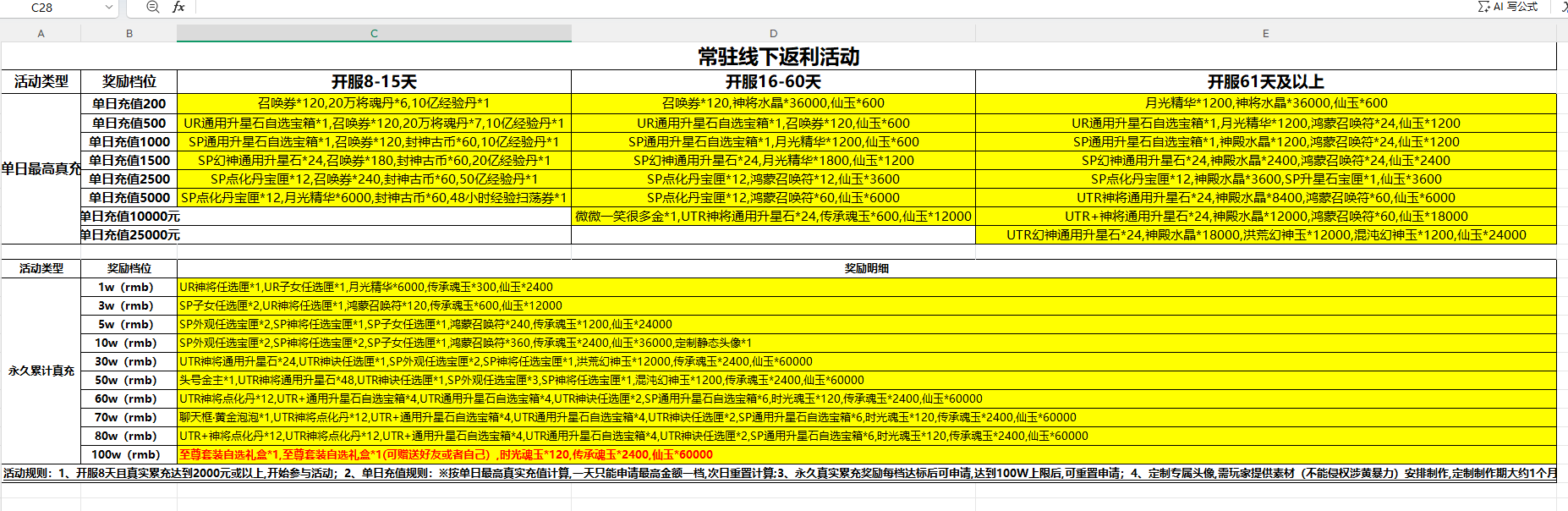The height and width of the screenshot is (511, 1568).
Task: Select column B header
Action: 129,33
